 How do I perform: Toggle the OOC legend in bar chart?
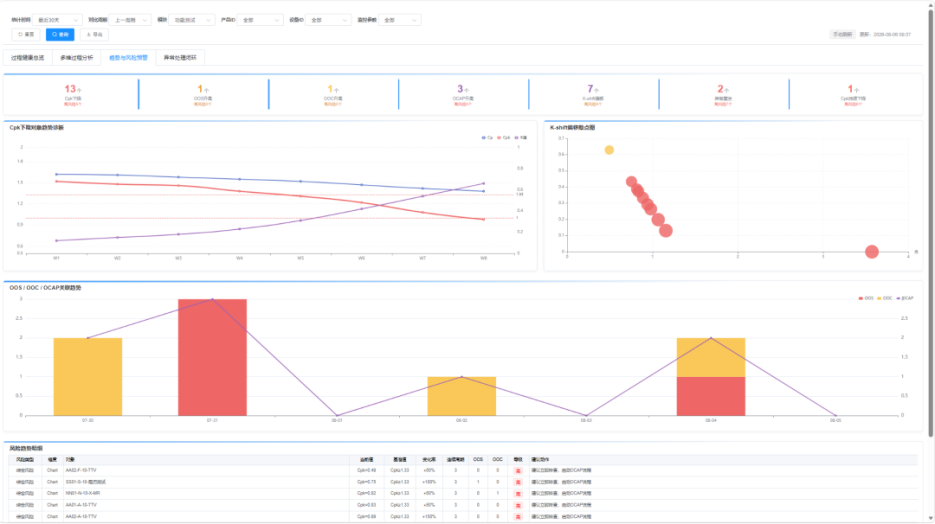tap(885, 298)
